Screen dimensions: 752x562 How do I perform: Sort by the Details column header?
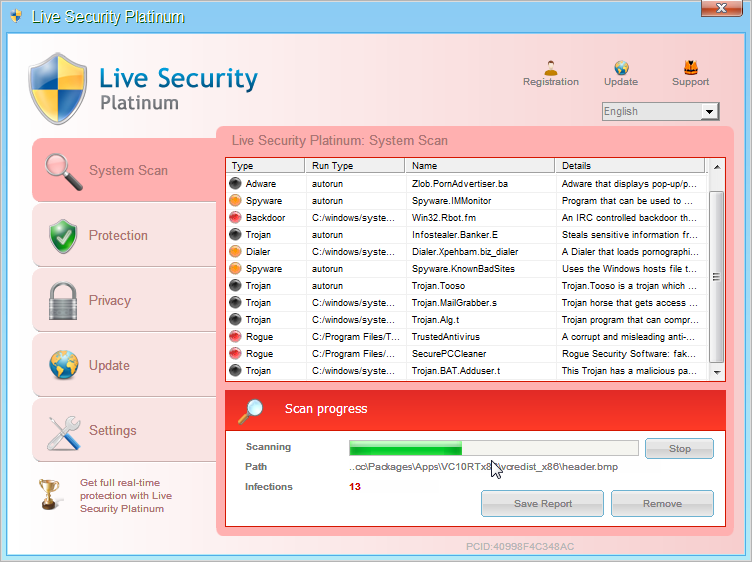pos(630,165)
